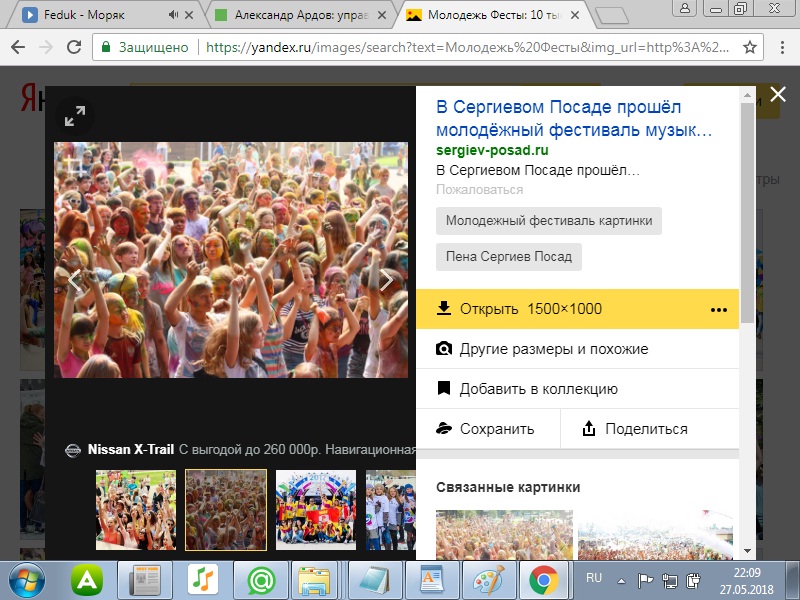Image resolution: width=800 pixels, height=600 pixels.
Task: Open the newspaper app in taskbar
Action: [x=145, y=580]
